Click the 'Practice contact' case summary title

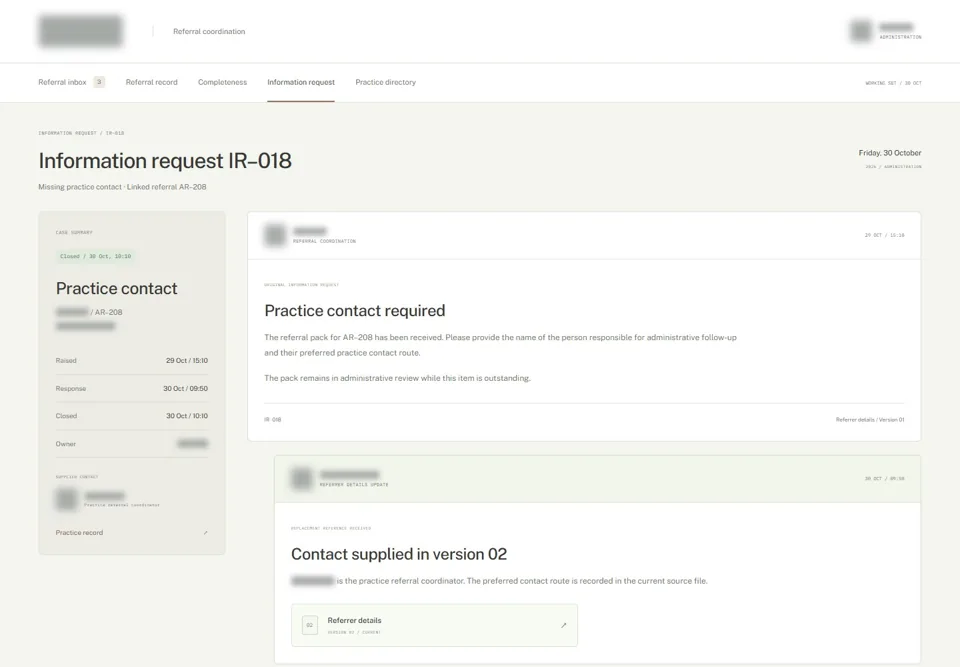coord(116,288)
